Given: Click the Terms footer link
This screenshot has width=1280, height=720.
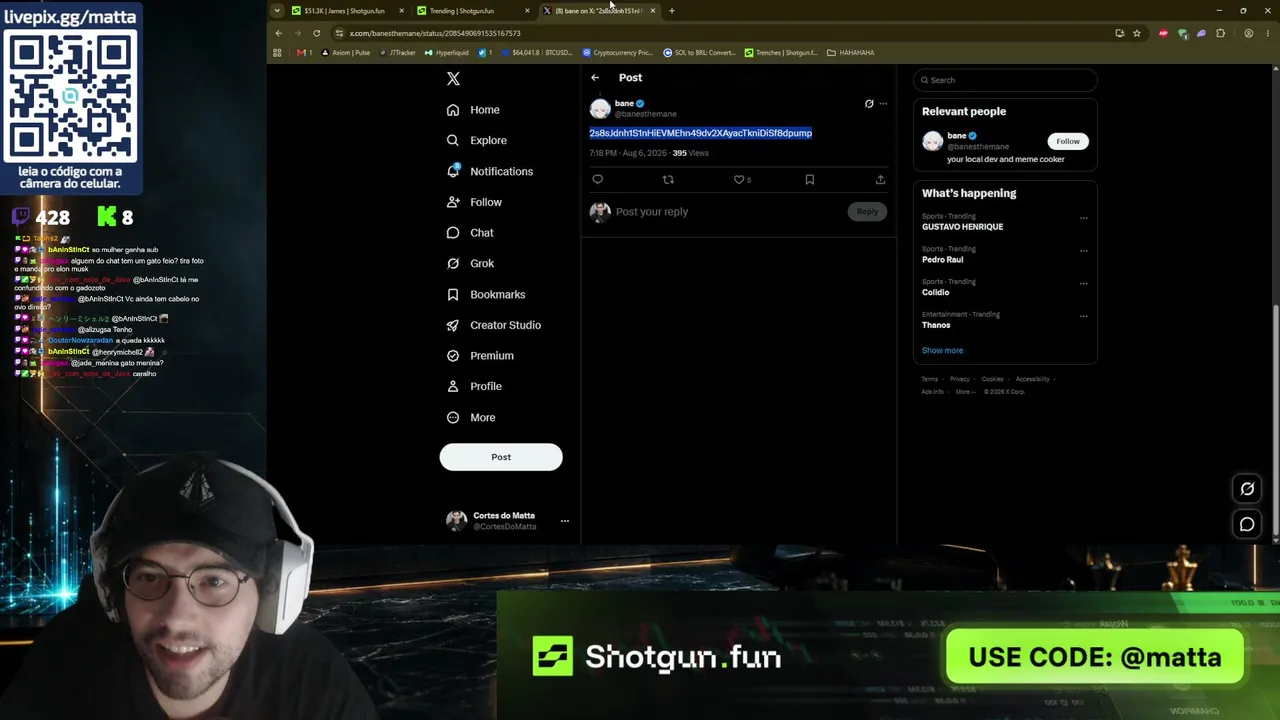Looking at the screenshot, I should (x=930, y=380).
